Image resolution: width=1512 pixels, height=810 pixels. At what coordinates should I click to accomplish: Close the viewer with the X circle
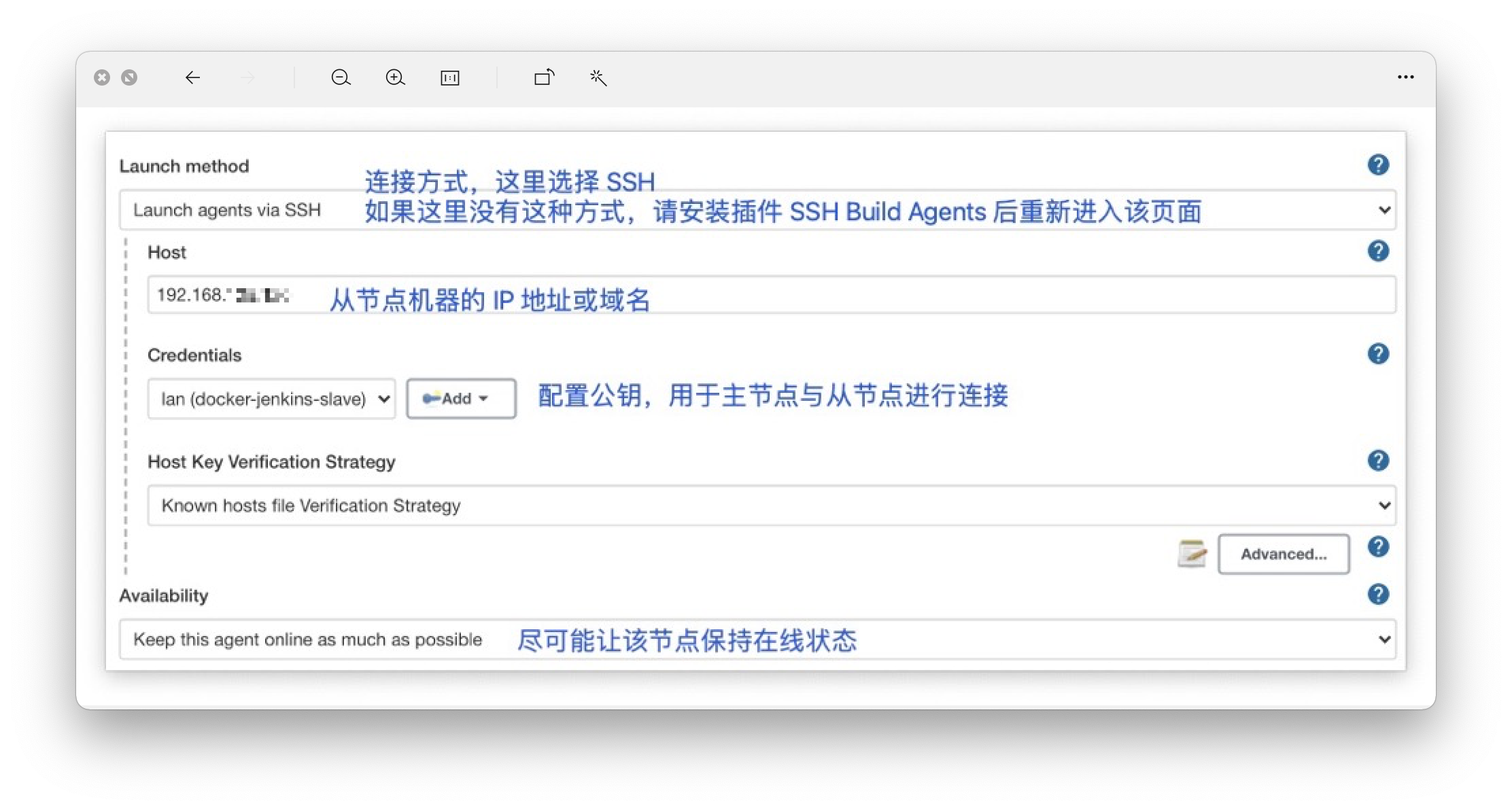click(102, 77)
